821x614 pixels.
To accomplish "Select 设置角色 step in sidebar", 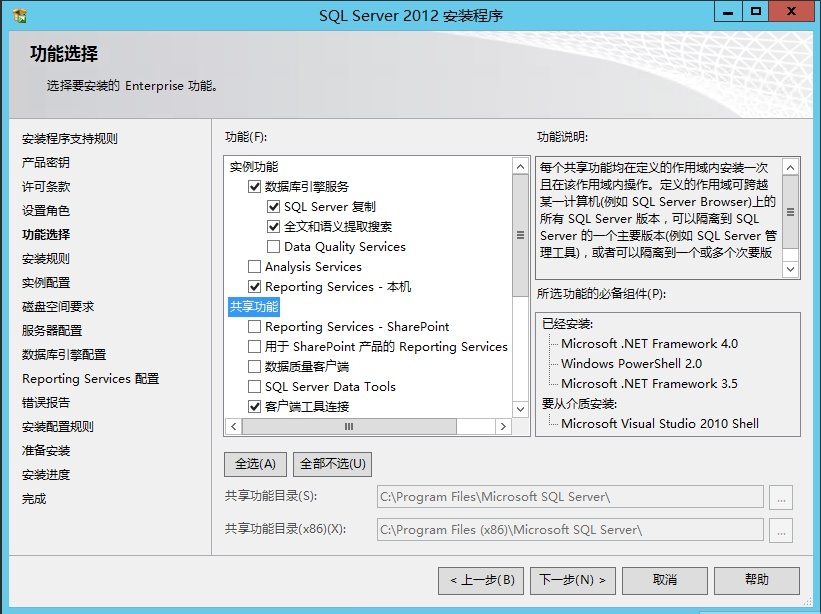I will (x=46, y=211).
